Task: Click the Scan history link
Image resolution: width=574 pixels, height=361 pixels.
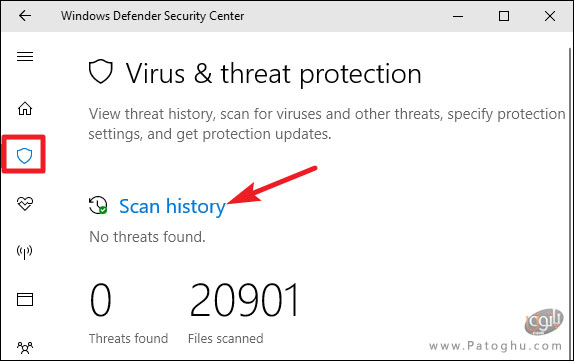Action: click(172, 206)
